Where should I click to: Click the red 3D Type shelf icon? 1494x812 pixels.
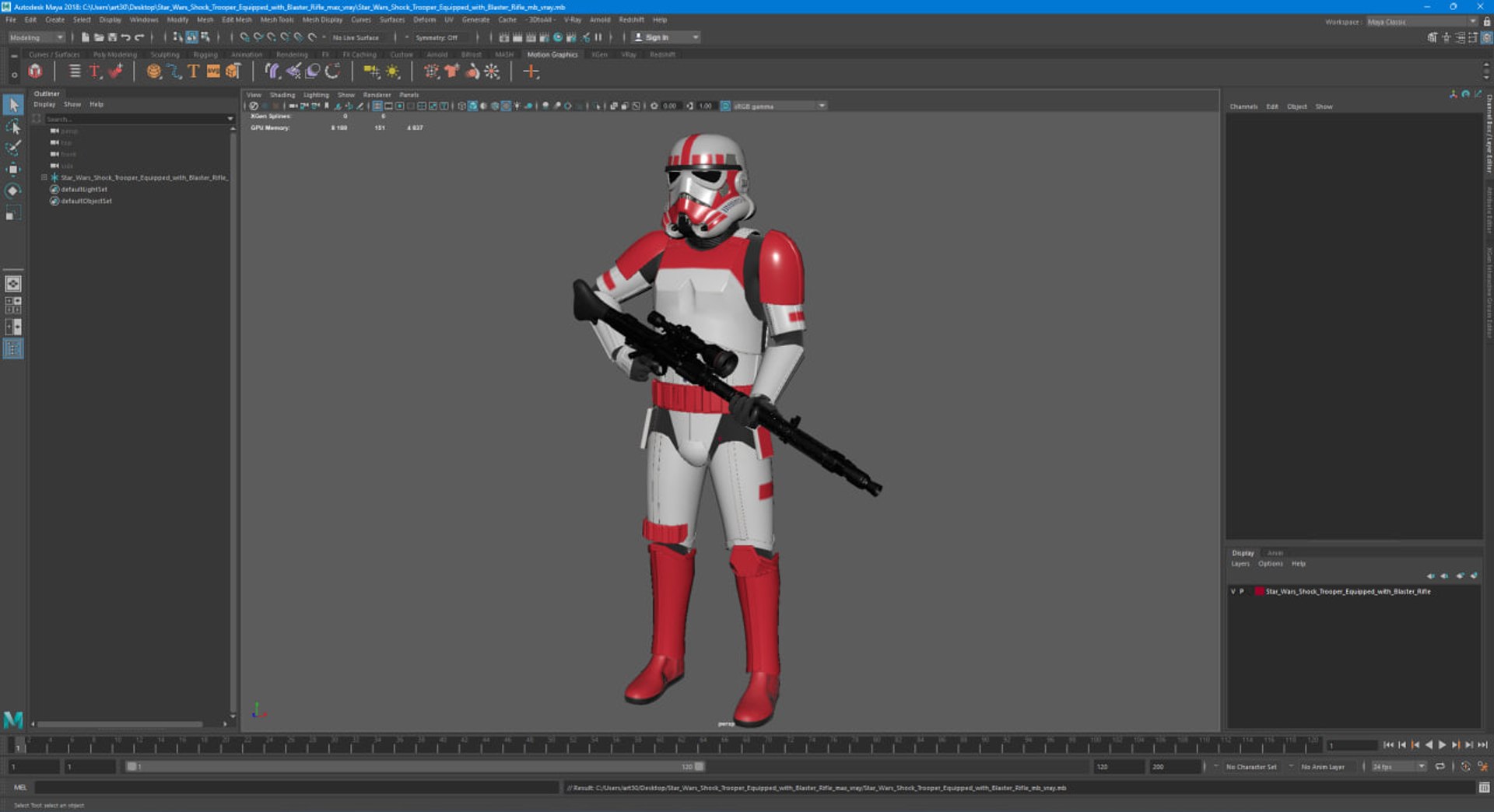click(x=95, y=72)
